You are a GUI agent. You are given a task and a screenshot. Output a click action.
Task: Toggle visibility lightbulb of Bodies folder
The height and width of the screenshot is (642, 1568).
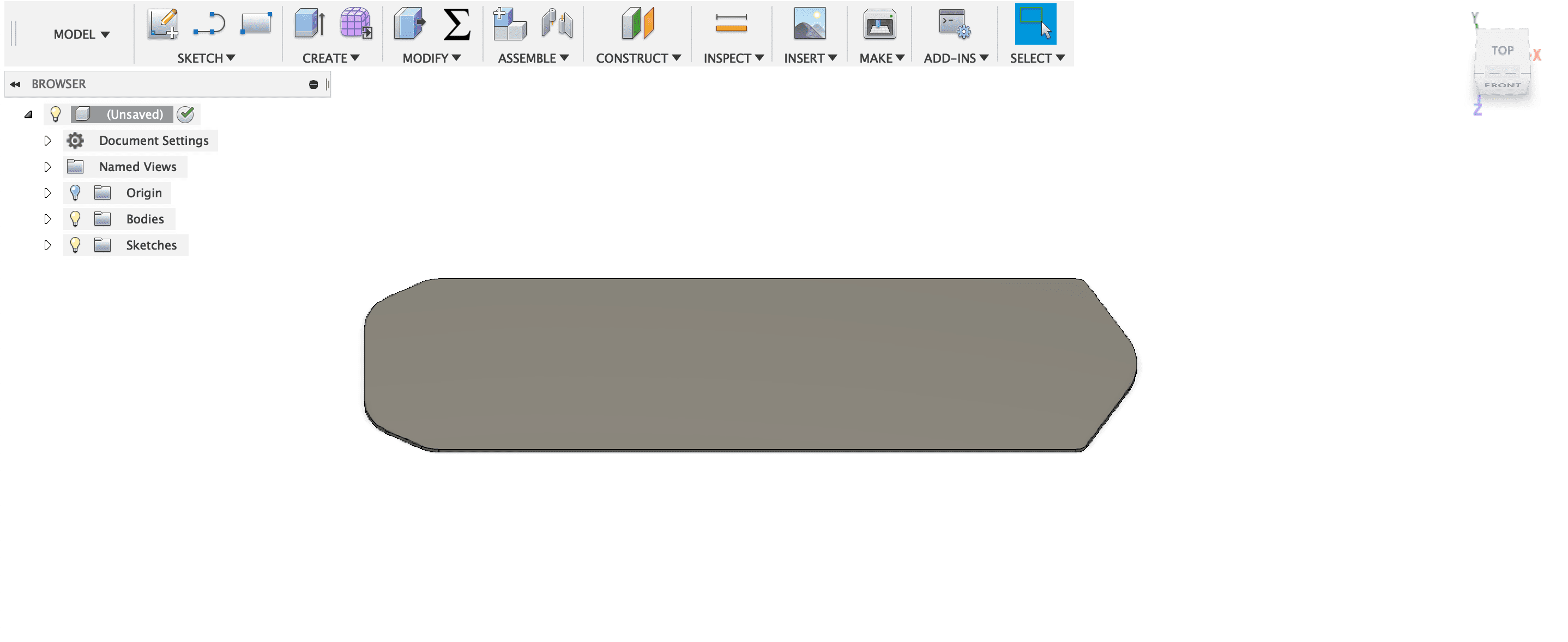coord(75,219)
